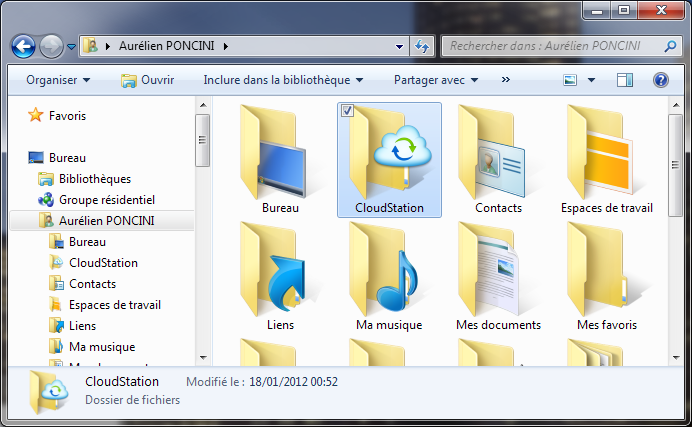Click the user folder icon in address bar
This screenshot has height=427, width=692.
click(90, 45)
